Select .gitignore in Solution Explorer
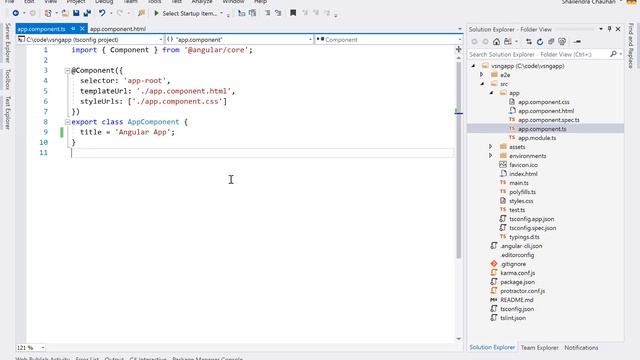 coord(513,264)
